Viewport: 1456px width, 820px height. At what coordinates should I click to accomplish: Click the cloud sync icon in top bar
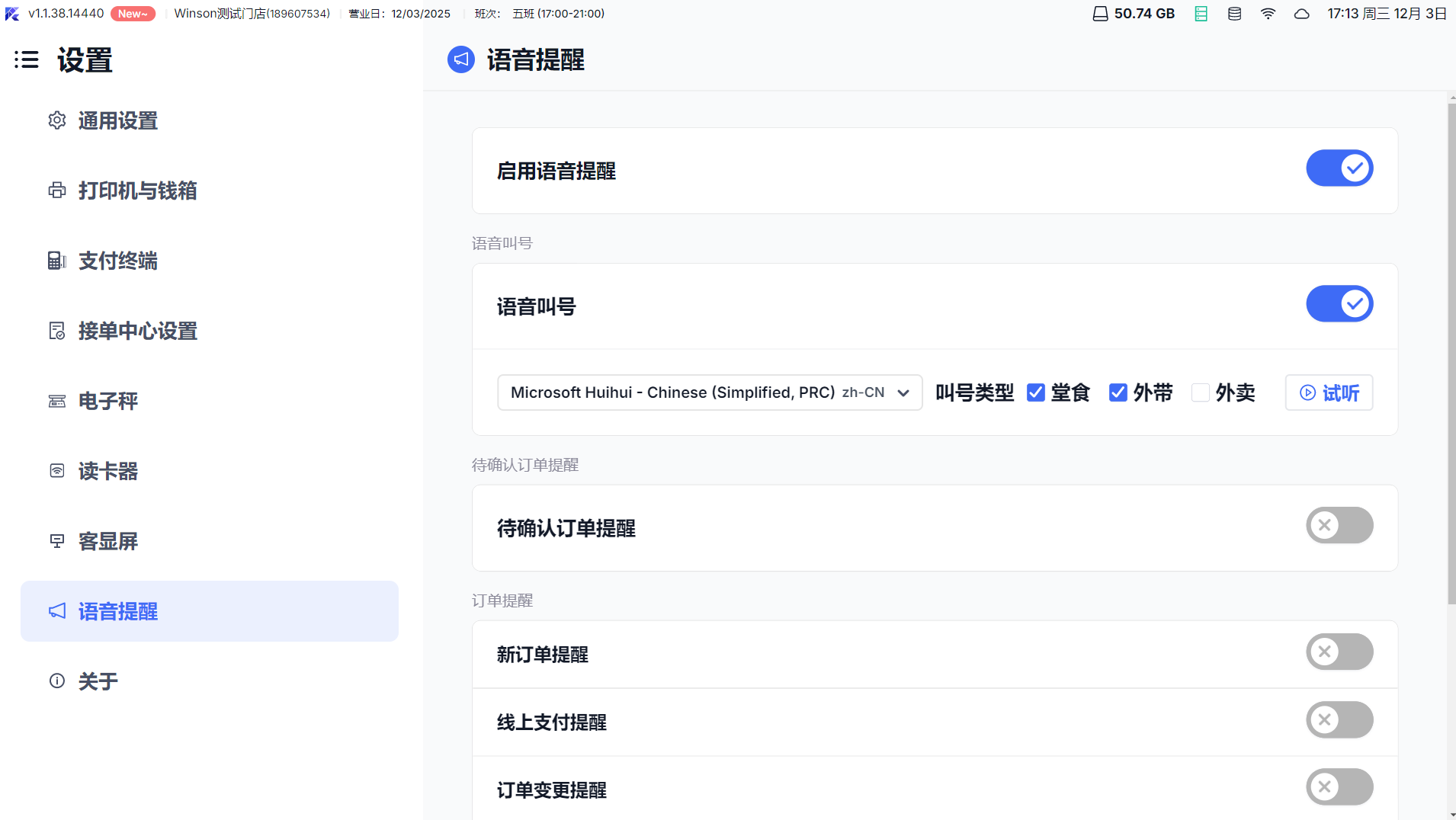(1301, 14)
